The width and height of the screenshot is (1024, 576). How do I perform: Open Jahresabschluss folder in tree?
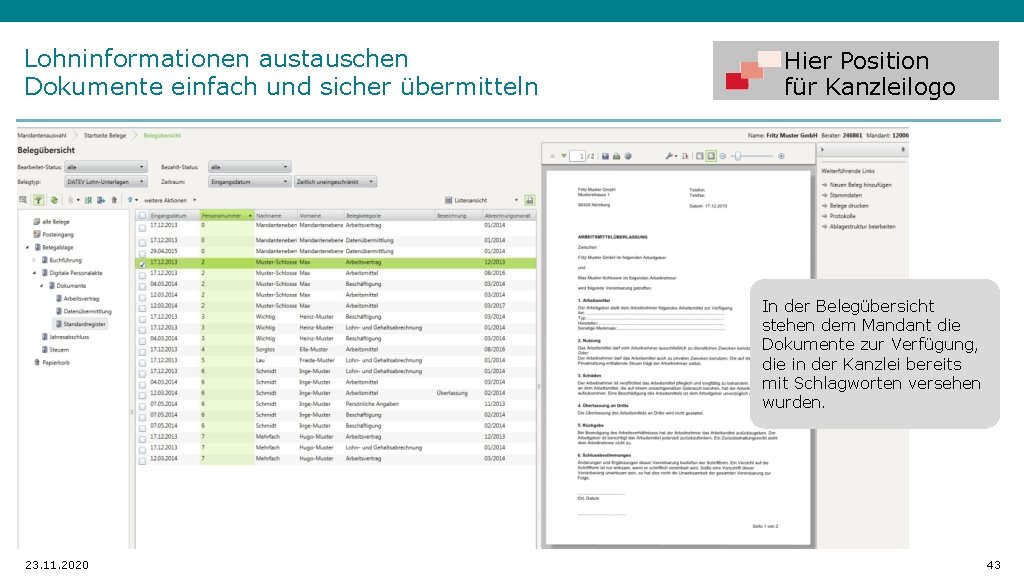(65, 337)
